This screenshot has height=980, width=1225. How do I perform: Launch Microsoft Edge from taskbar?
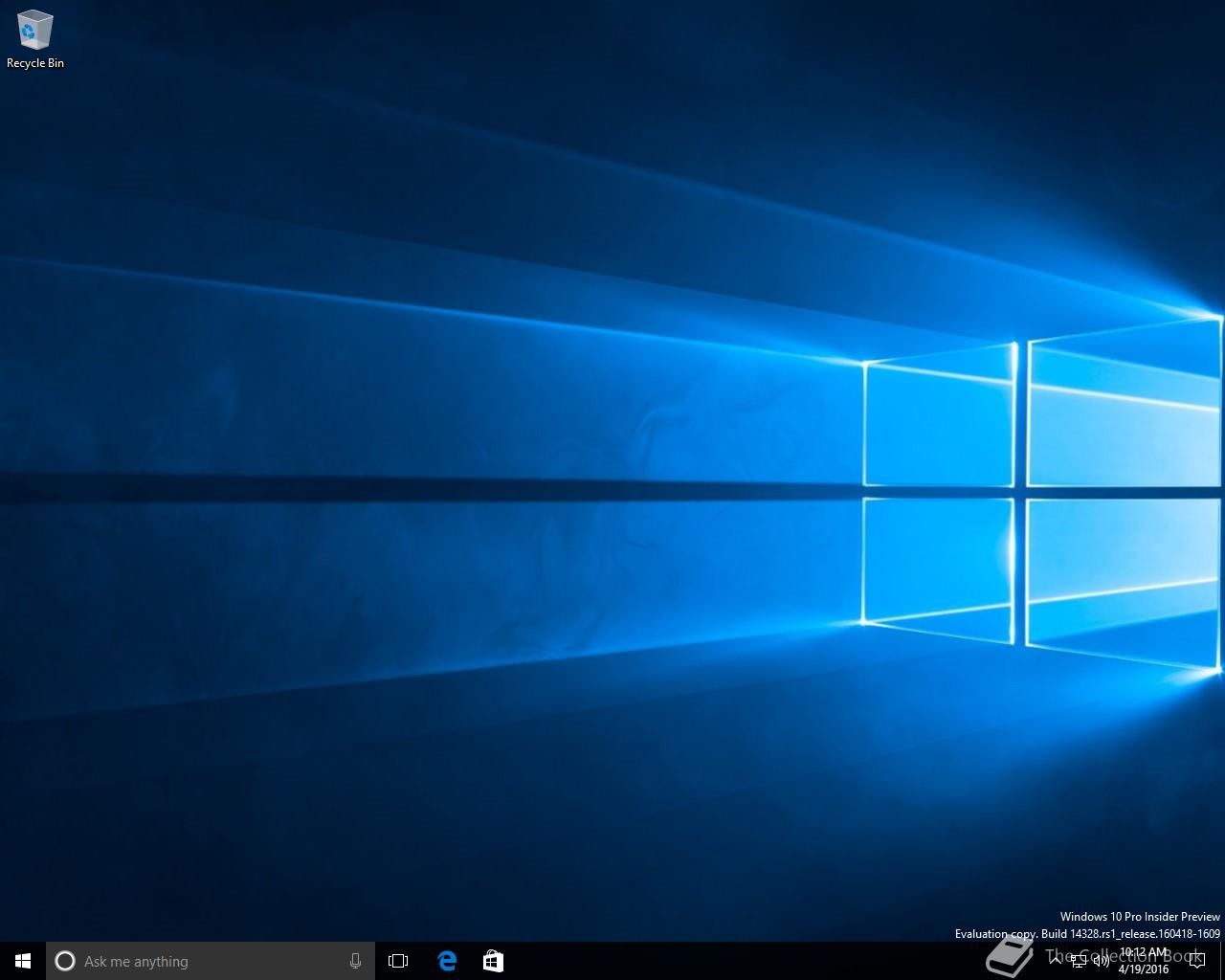coord(447,961)
